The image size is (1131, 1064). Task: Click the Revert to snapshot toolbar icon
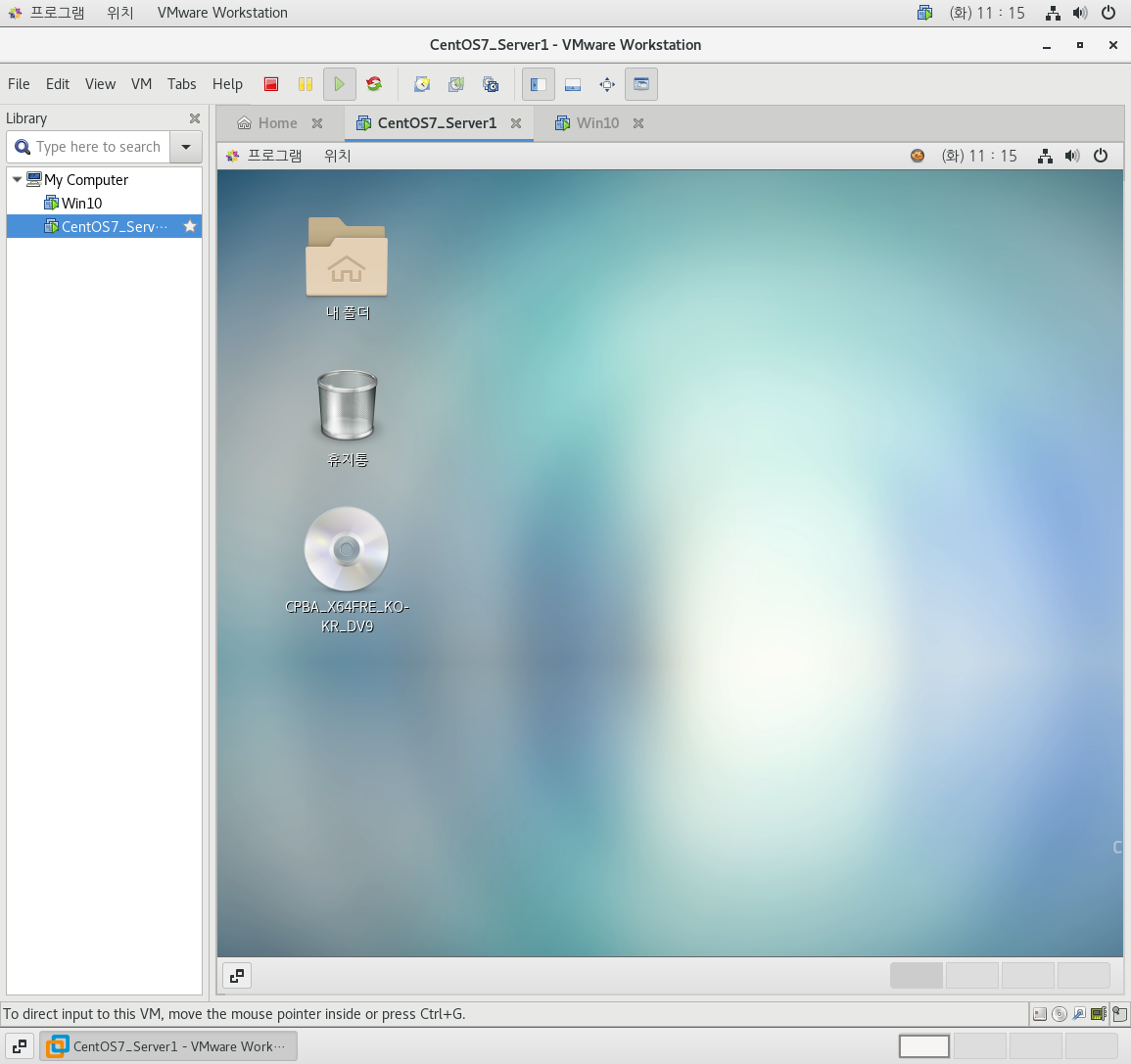point(456,84)
